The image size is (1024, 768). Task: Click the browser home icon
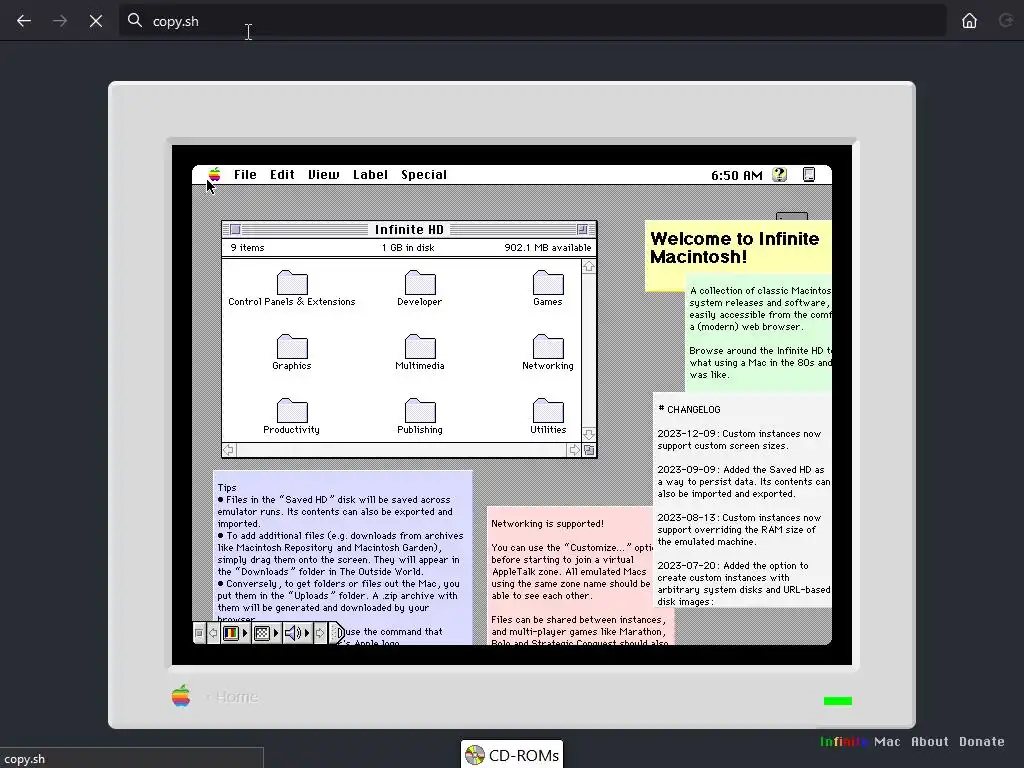(969, 21)
